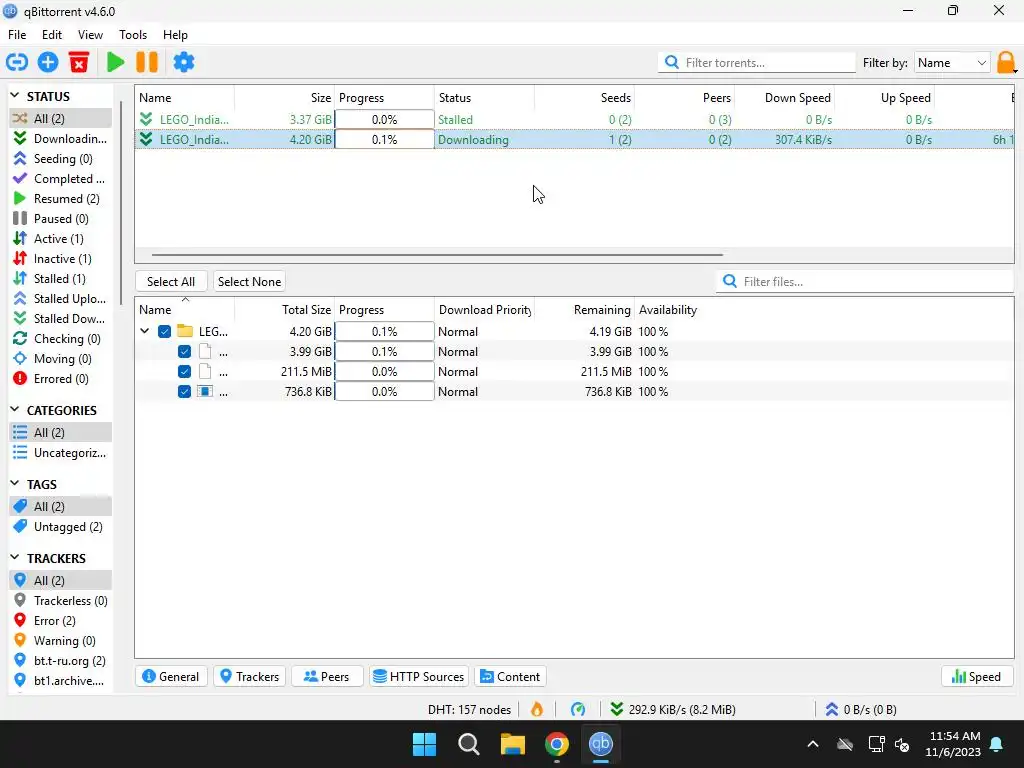Select the Downloading status filter
Viewport: 1024px width, 768px height.
point(60,138)
